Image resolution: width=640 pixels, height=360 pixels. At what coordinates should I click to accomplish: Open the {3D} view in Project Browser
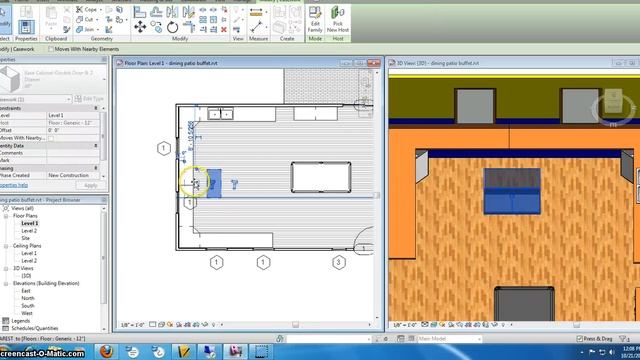click(26, 276)
